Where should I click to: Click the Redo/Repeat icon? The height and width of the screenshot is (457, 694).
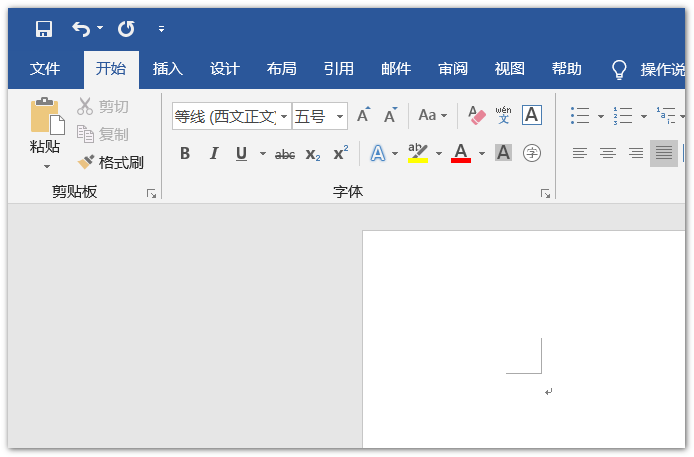point(126,29)
